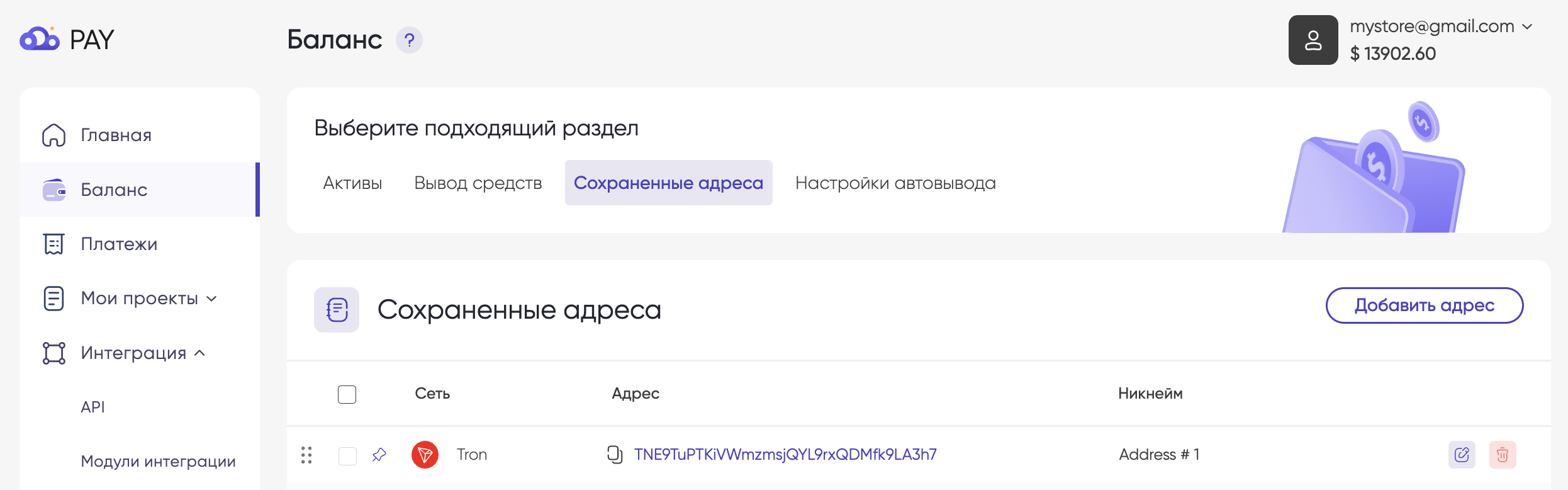Open the Настройки автовывода tab
This screenshot has height=490, width=1568.
[x=895, y=183]
